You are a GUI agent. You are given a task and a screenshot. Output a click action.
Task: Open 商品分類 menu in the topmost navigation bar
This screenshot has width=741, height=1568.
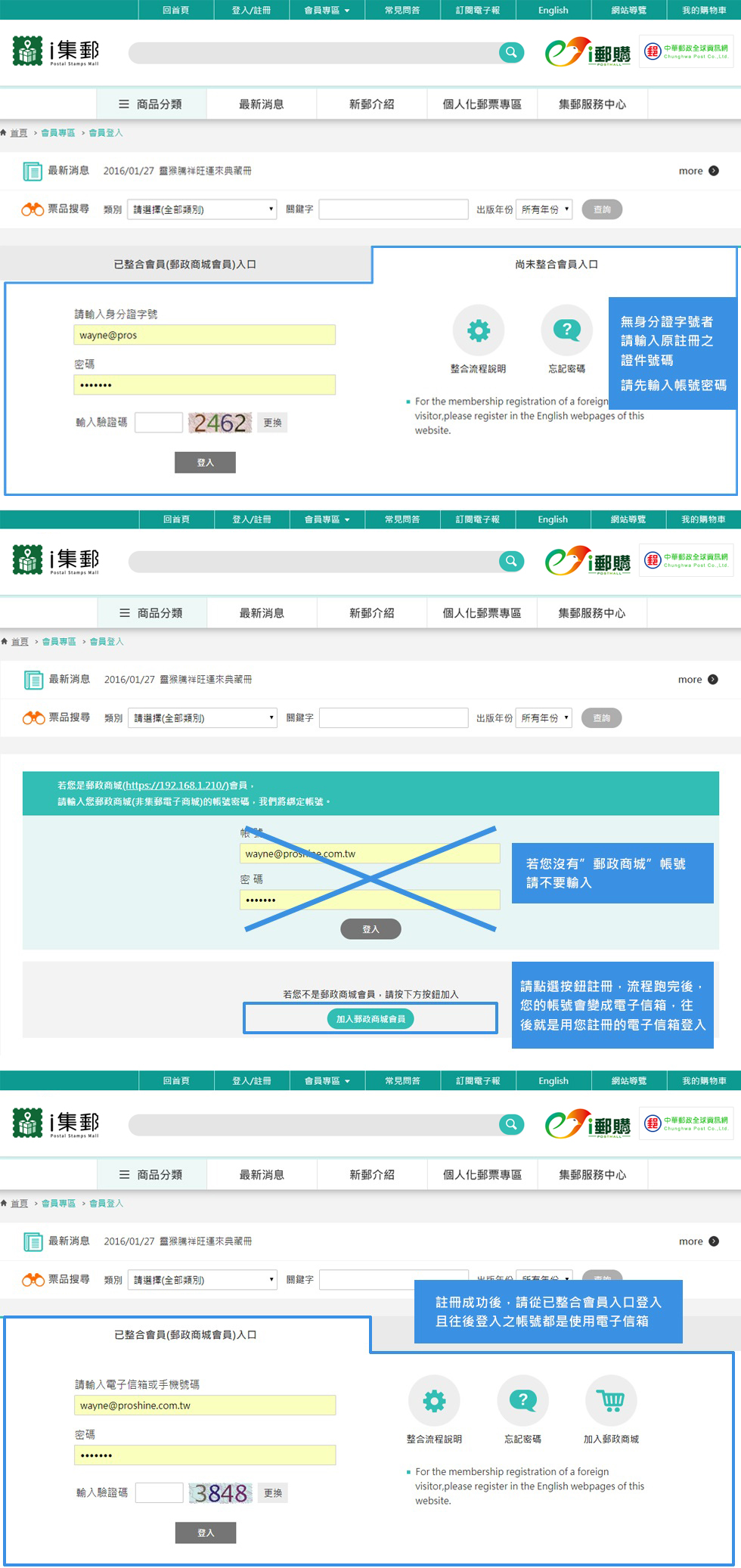pyautogui.click(x=151, y=104)
